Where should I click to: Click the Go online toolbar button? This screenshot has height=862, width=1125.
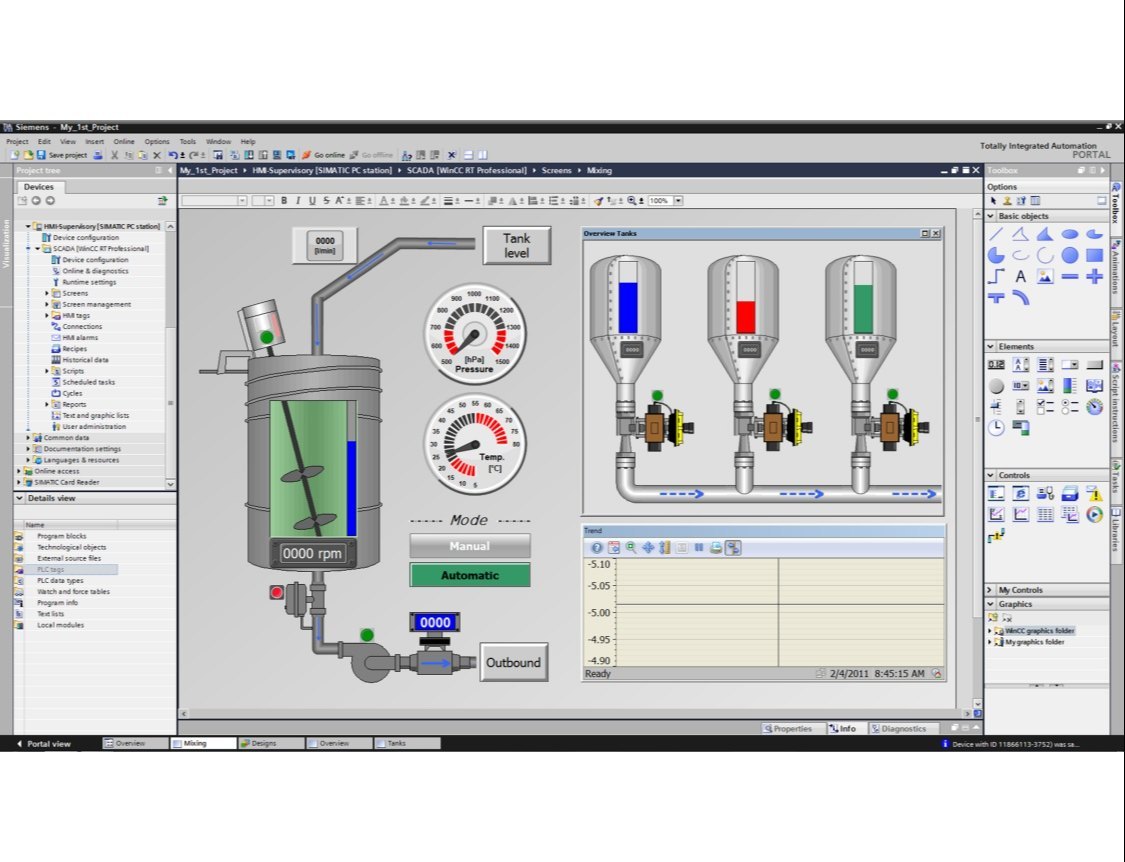tap(323, 155)
